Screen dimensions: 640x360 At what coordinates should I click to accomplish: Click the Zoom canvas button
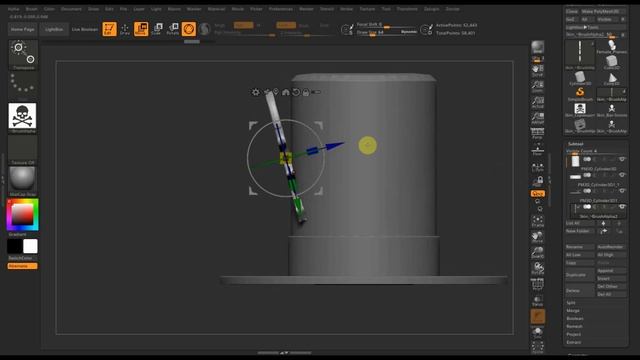pyautogui.click(x=538, y=86)
